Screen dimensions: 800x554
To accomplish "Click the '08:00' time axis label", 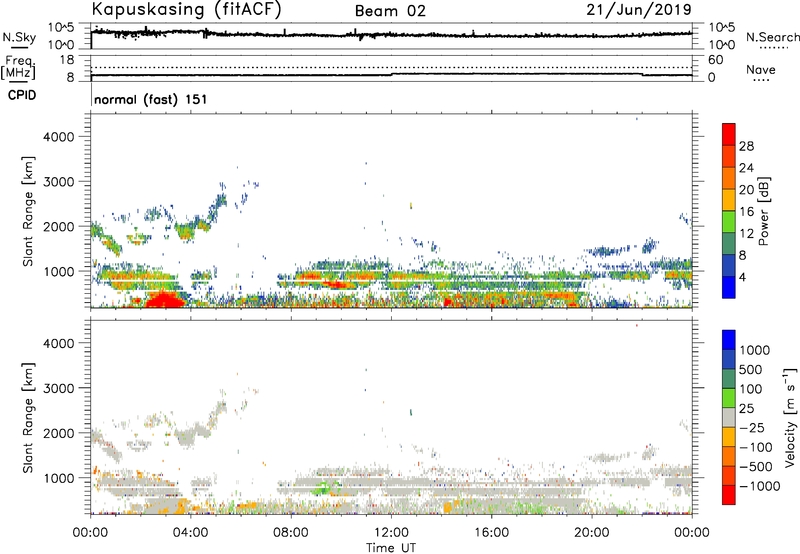I will click(x=291, y=533).
